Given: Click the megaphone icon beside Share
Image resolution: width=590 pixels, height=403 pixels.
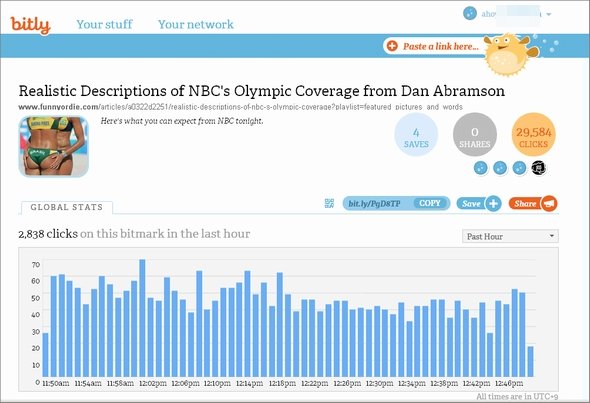Looking at the screenshot, I should [549, 204].
